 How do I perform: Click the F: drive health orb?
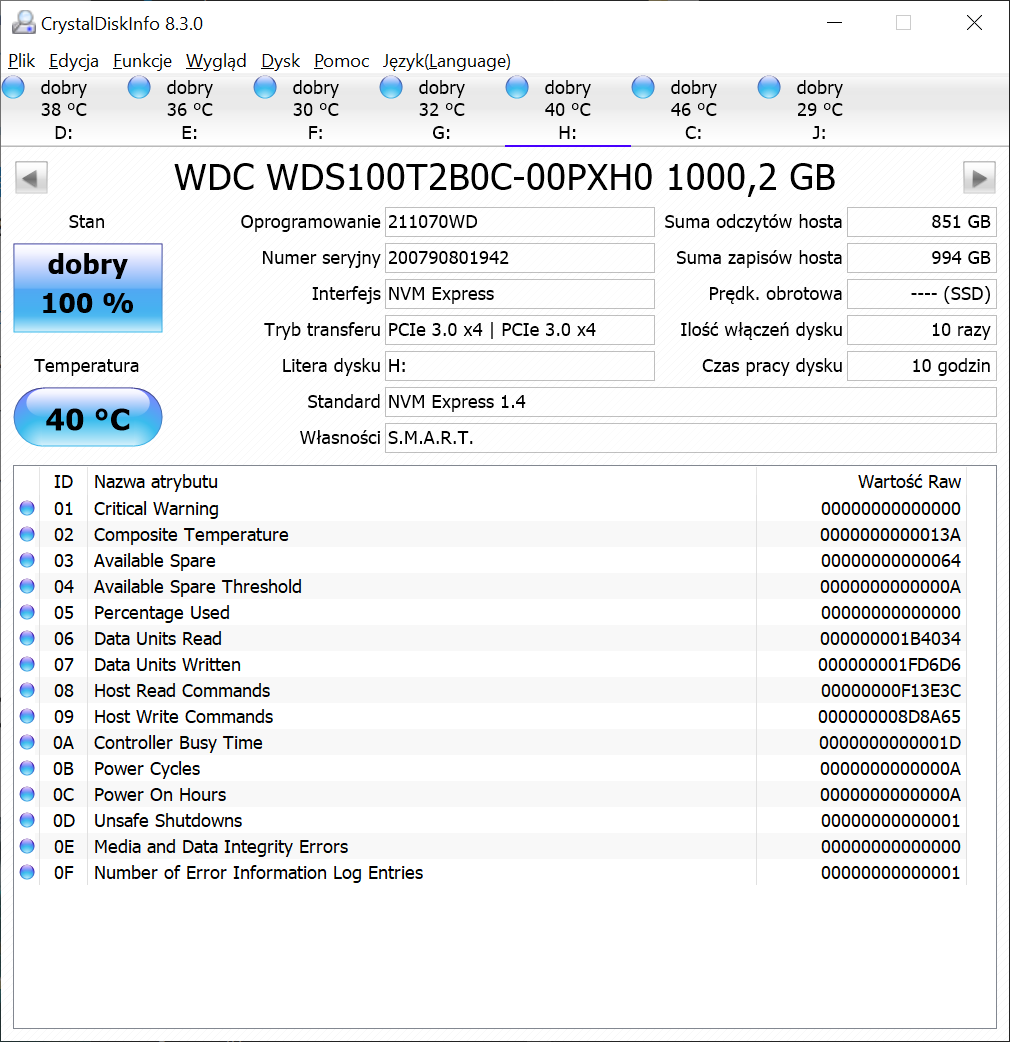pyautogui.click(x=266, y=88)
